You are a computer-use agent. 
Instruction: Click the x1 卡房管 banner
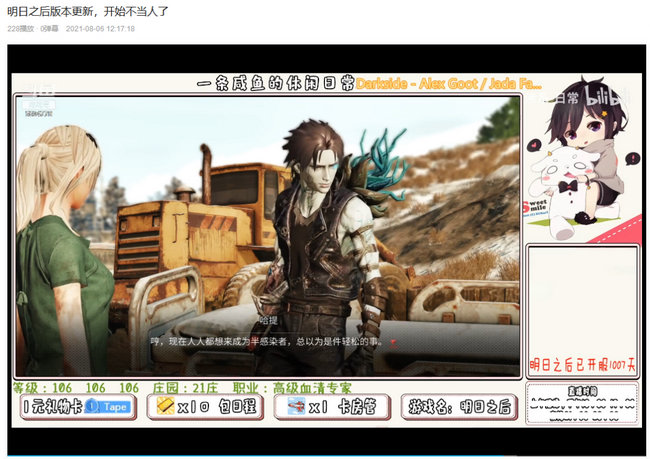click(x=332, y=406)
